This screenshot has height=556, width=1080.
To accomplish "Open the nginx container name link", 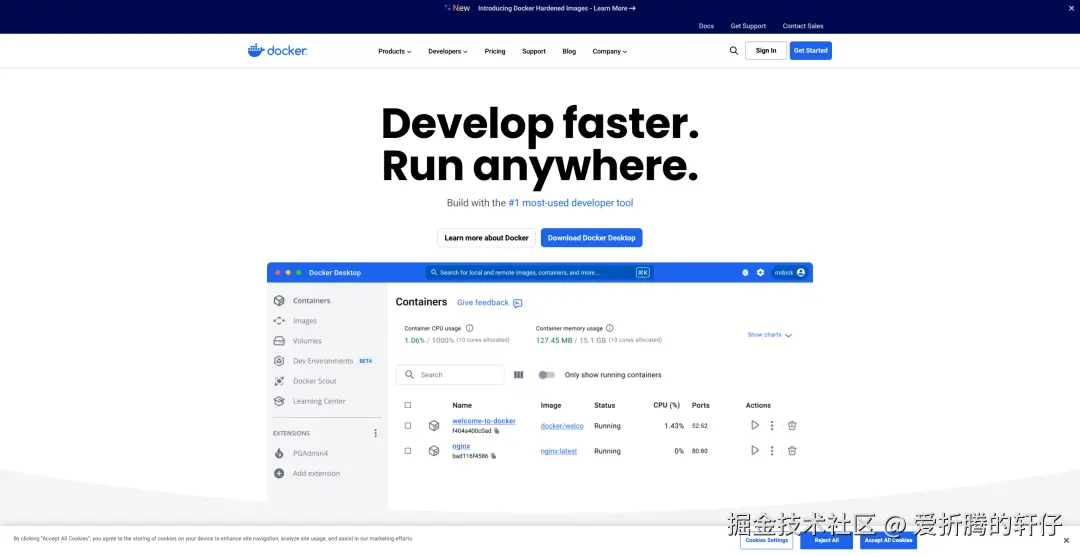I will click(461, 446).
